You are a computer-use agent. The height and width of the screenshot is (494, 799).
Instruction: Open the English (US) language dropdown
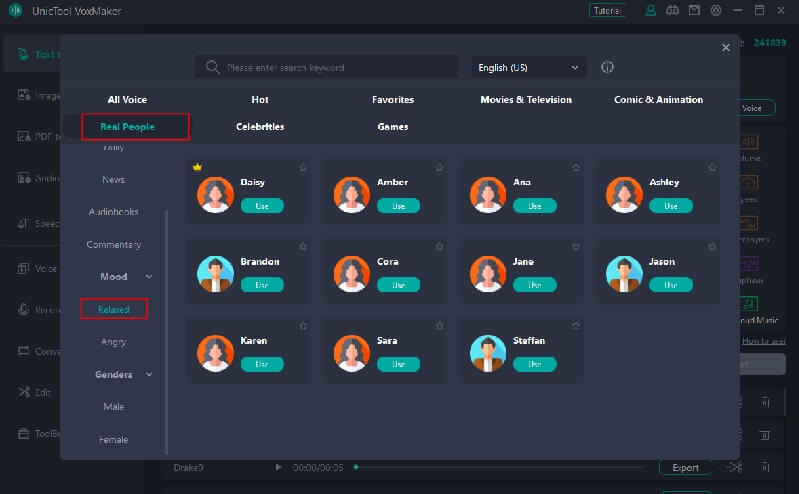click(529, 67)
